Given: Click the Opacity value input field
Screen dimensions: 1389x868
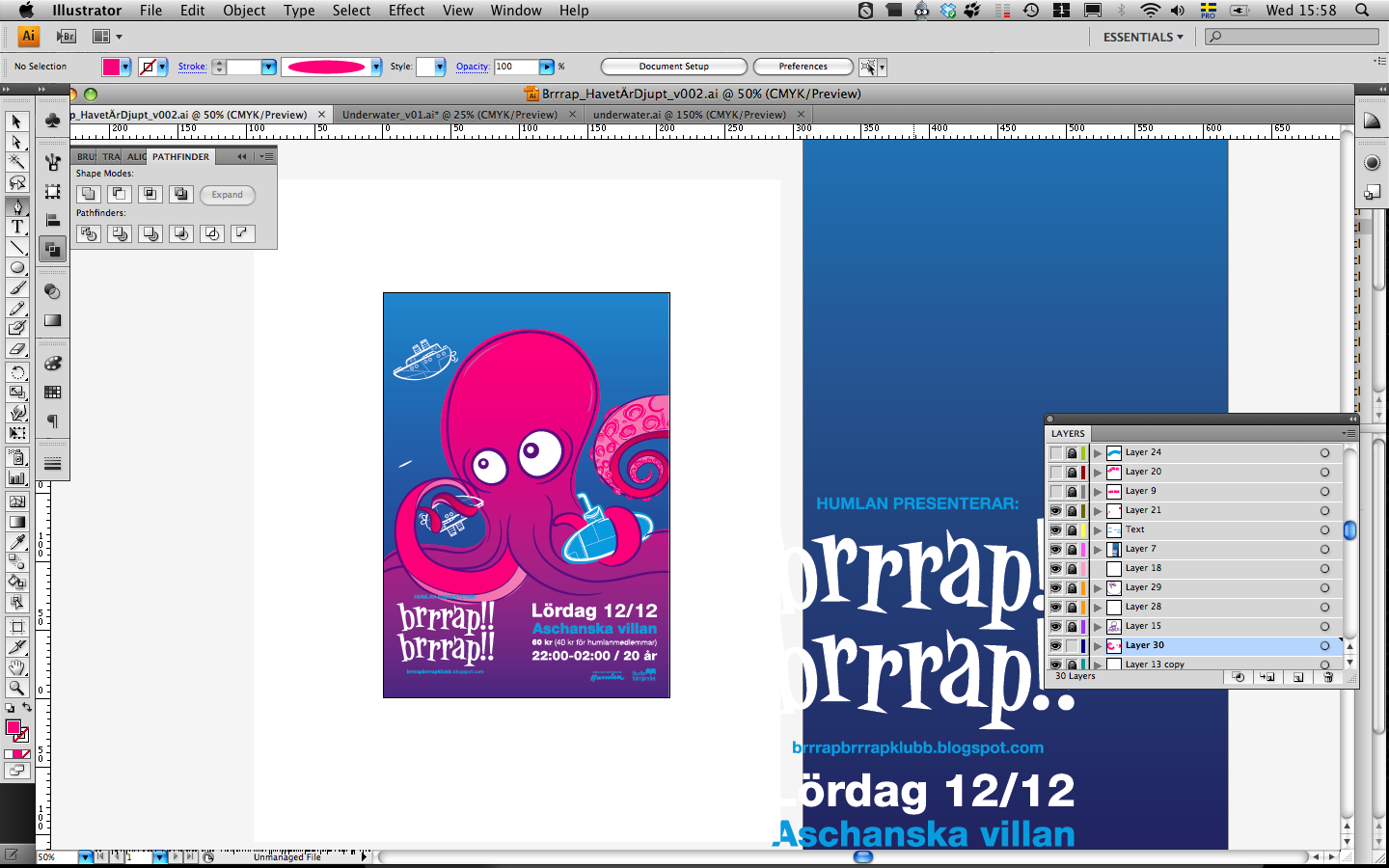Looking at the screenshot, I should pyautogui.click(x=516, y=67).
